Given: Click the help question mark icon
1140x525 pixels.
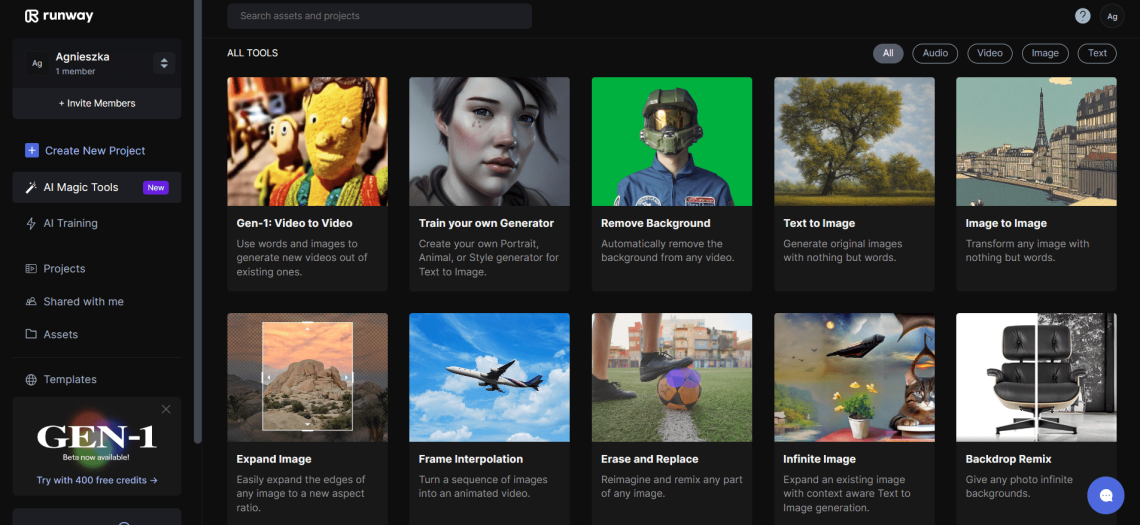Looking at the screenshot, I should (1082, 16).
